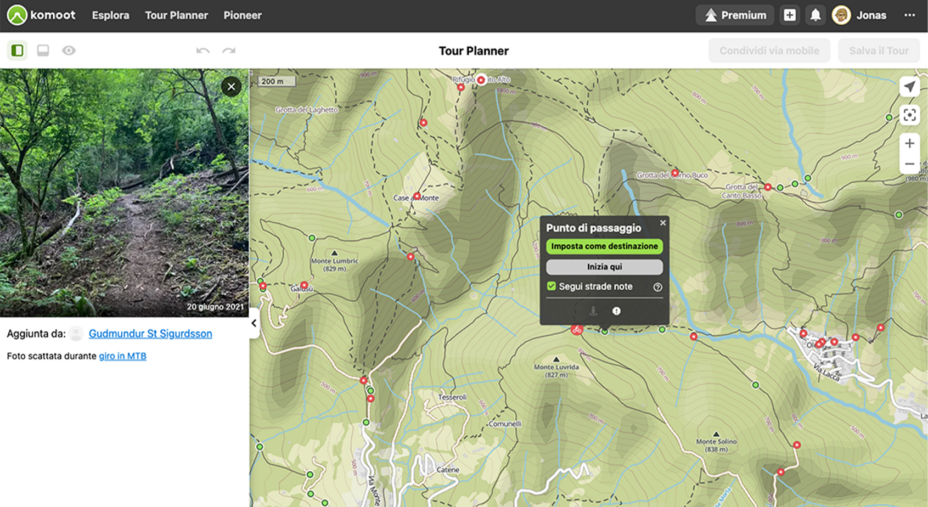Click Condividi via mobile button

click(x=769, y=51)
